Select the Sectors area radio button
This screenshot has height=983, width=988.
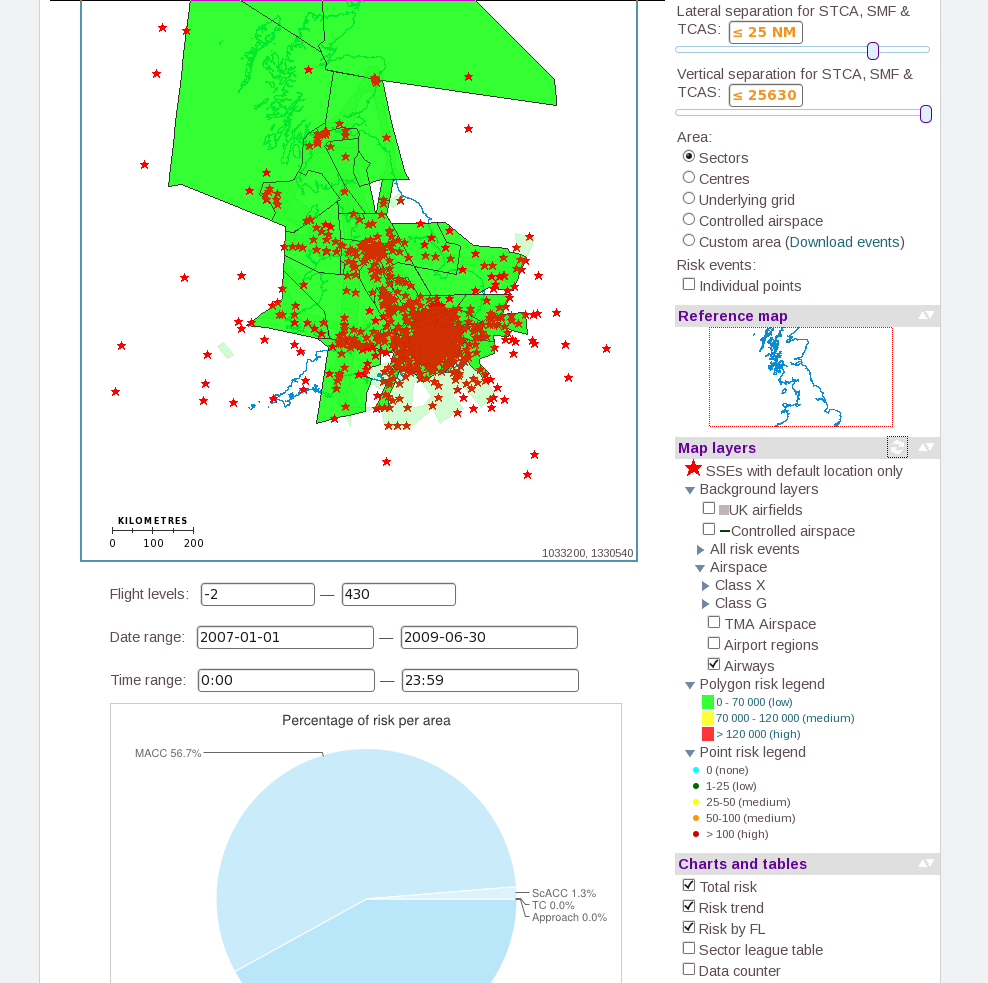click(689, 156)
